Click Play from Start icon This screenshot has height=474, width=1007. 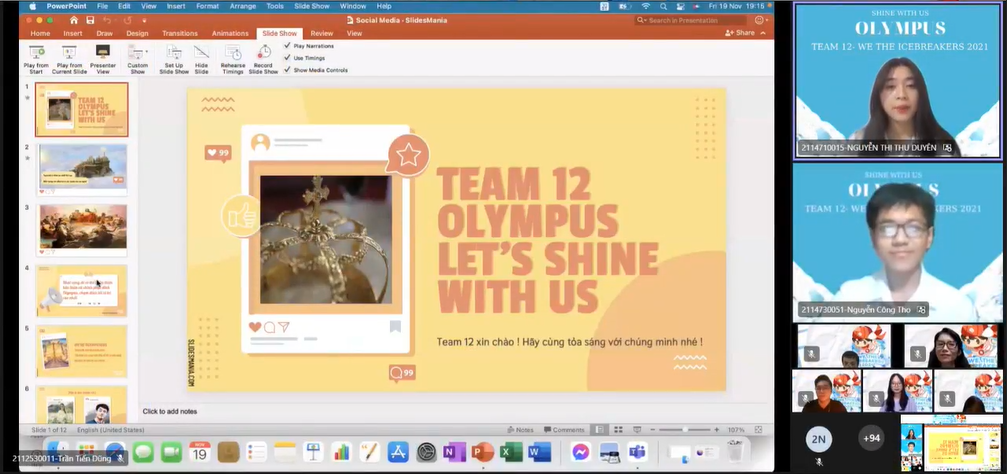[x=37, y=53]
